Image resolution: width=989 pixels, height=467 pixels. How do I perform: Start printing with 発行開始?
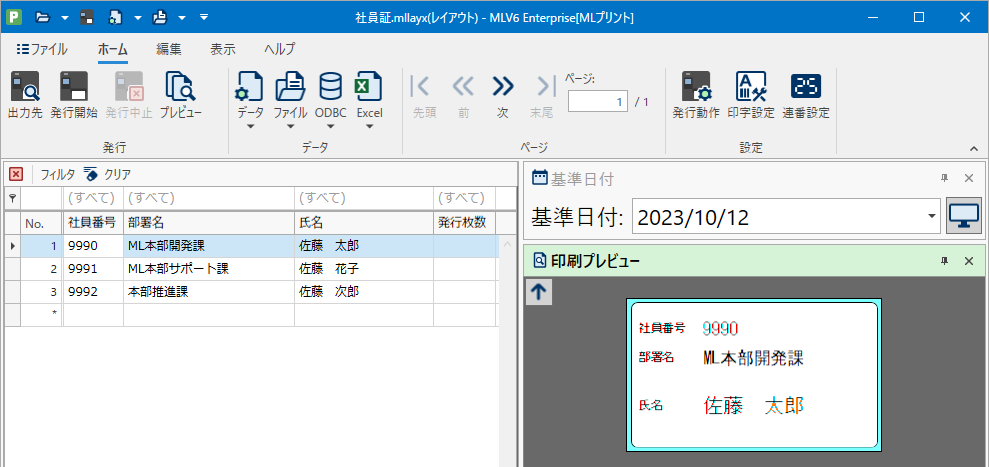[x=74, y=95]
